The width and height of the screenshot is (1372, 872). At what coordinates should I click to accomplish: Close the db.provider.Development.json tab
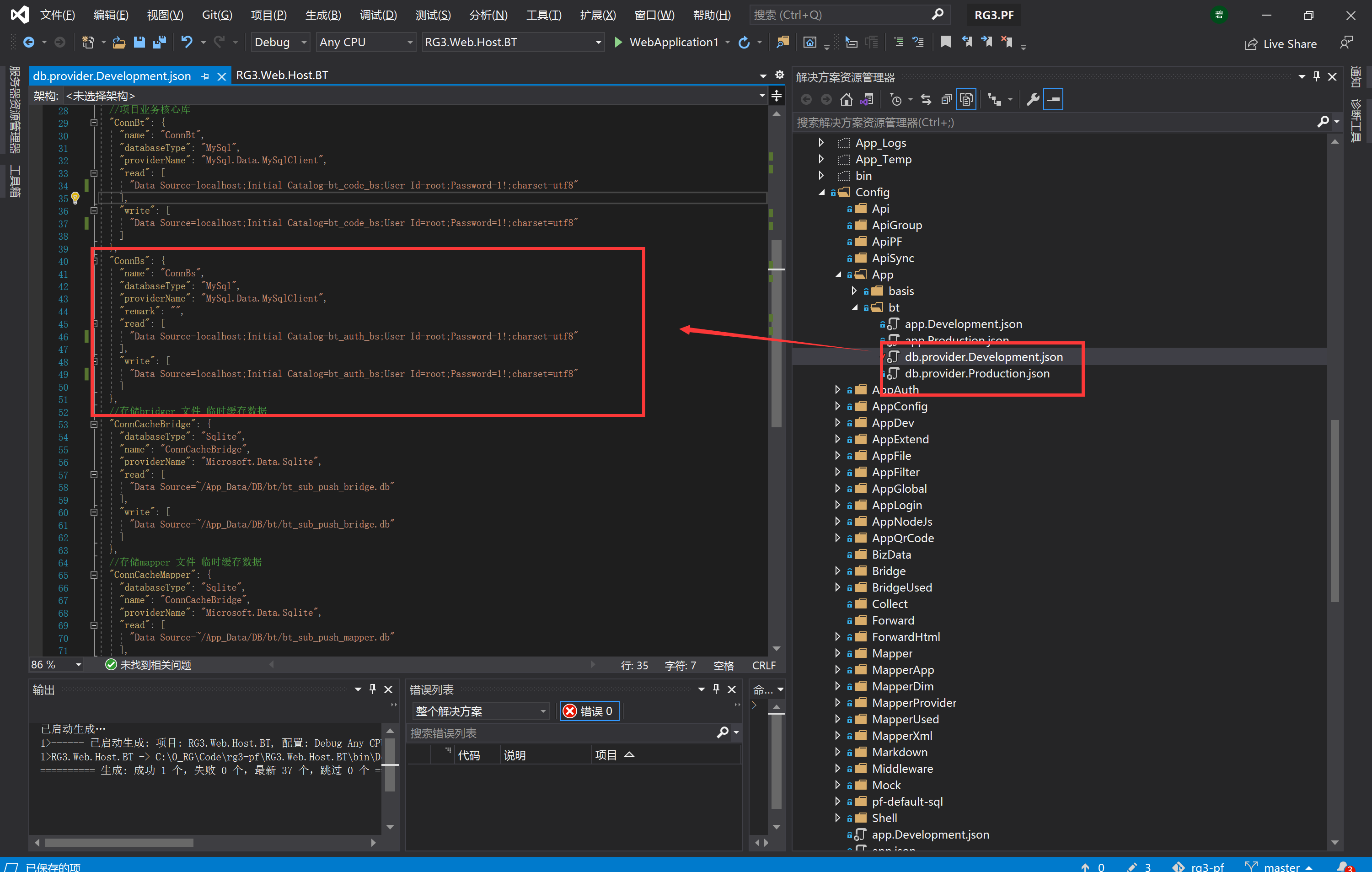click(x=222, y=76)
